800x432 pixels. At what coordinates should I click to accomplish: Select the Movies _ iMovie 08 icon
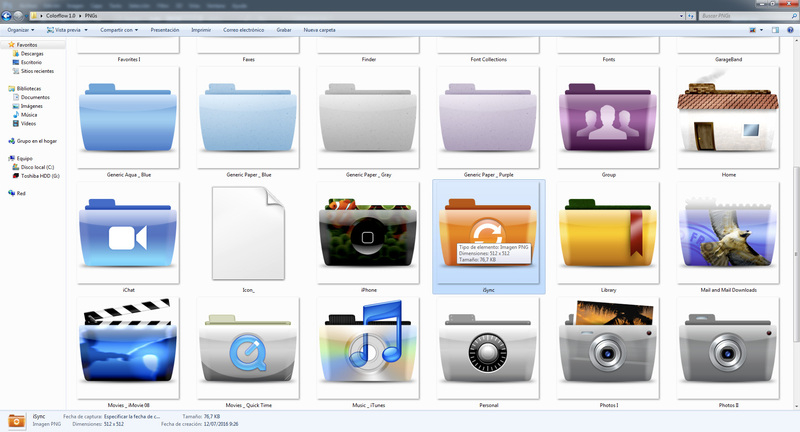pyautogui.click(x=128, y=341)
